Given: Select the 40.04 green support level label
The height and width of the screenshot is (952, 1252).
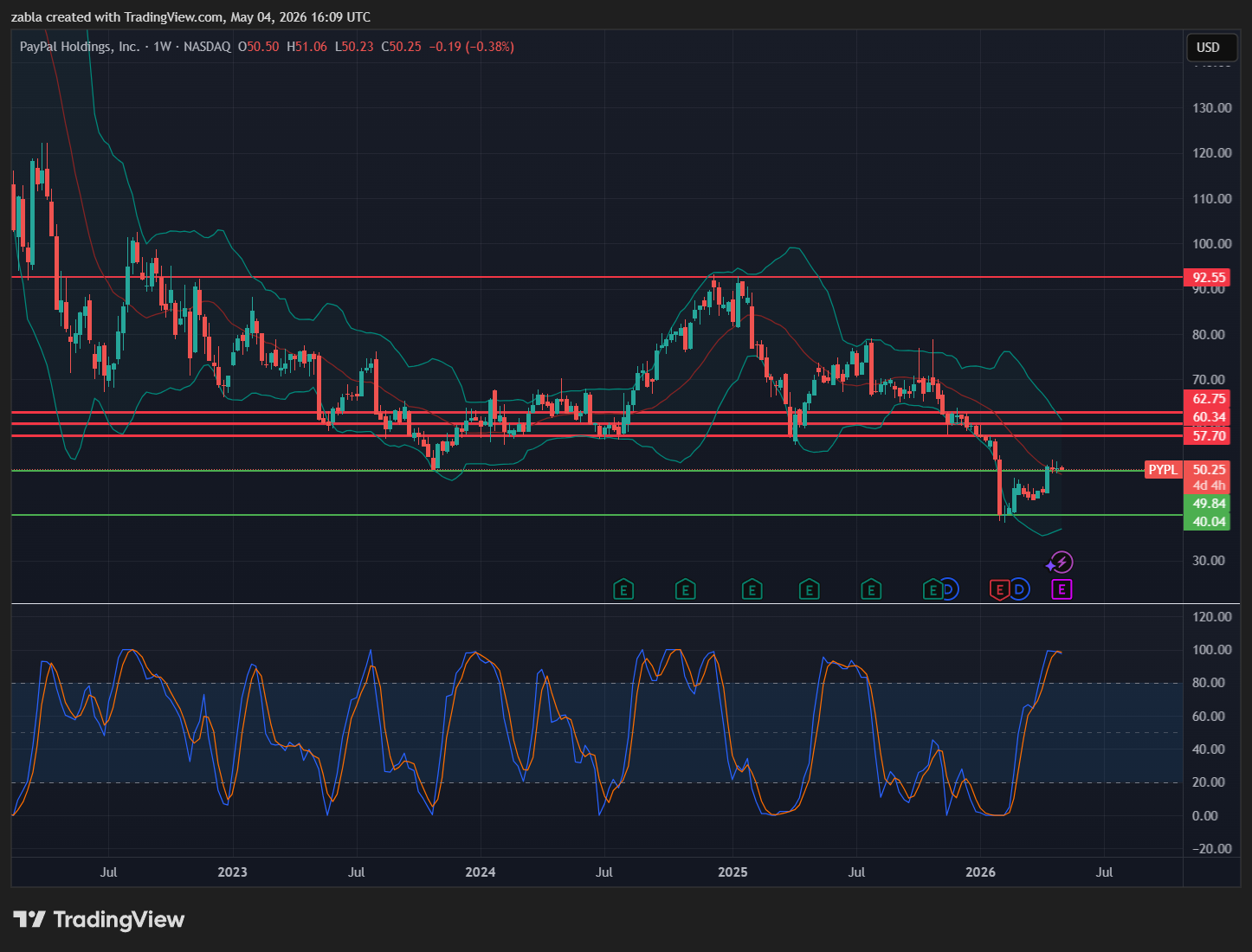Looking at the screenshot, I should [1209, 522].
